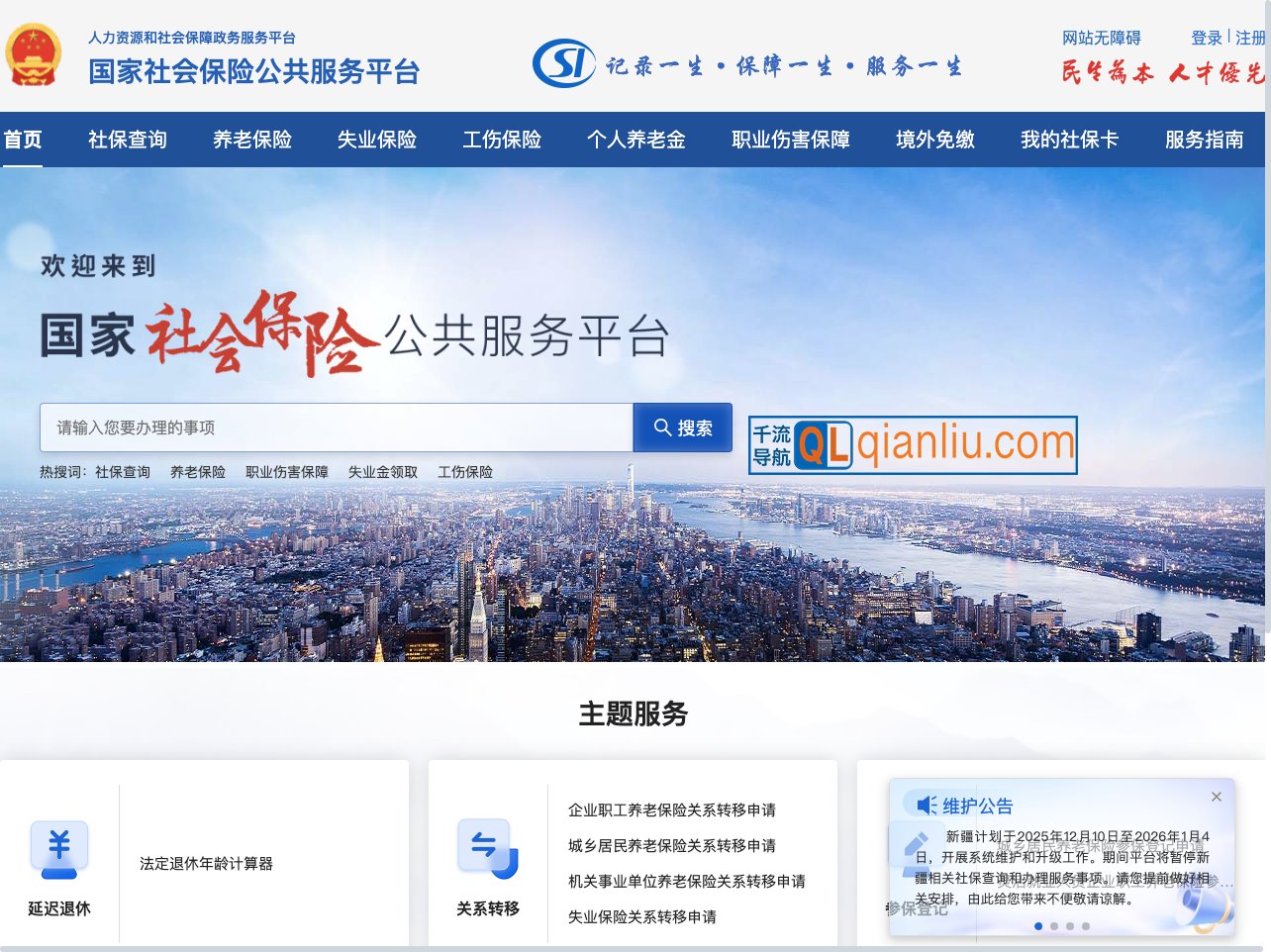Select the second carousel dot
Viewport: 1271px width, 952px height.
pos(1055,926)
